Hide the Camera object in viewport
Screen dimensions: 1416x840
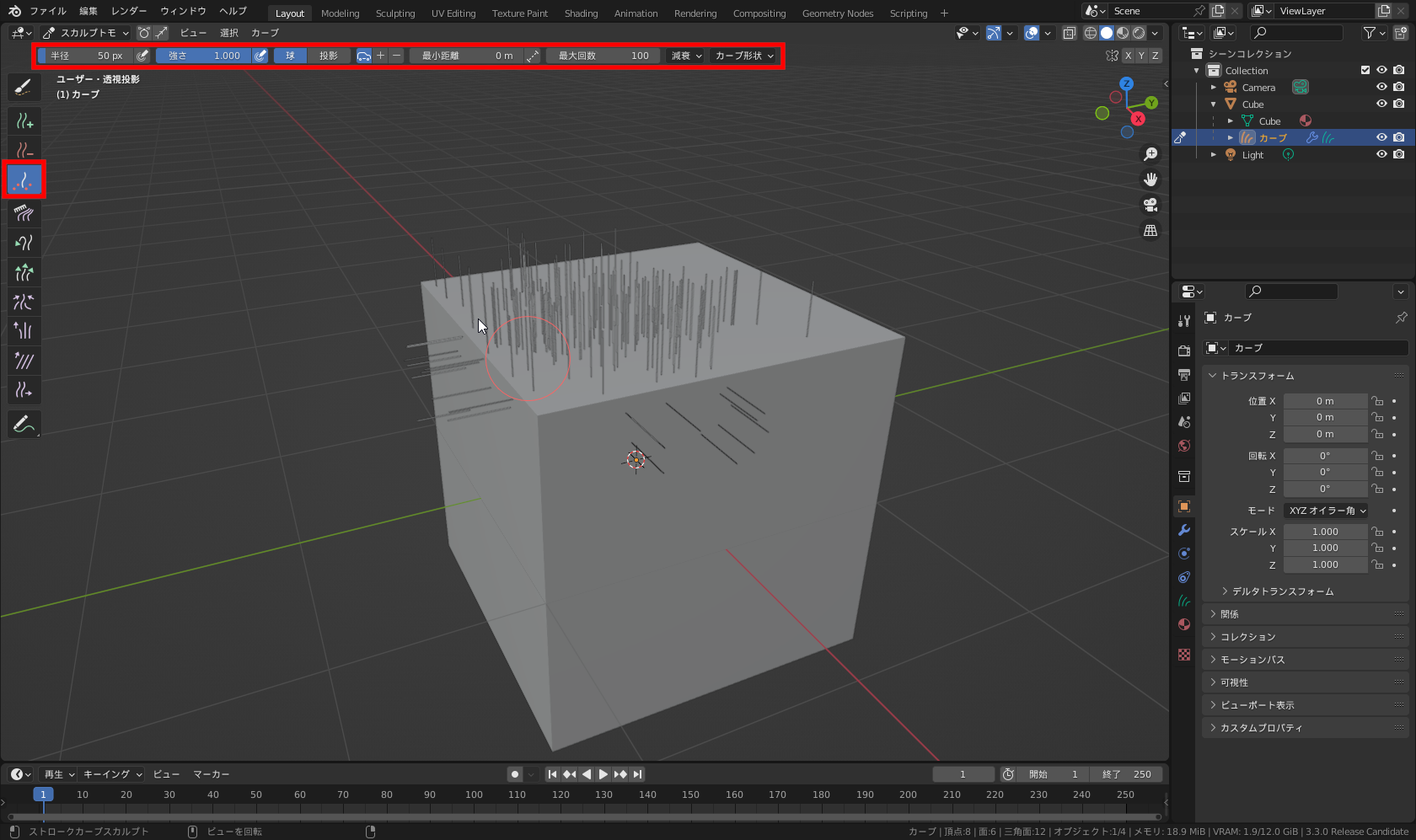(1381, 87)
